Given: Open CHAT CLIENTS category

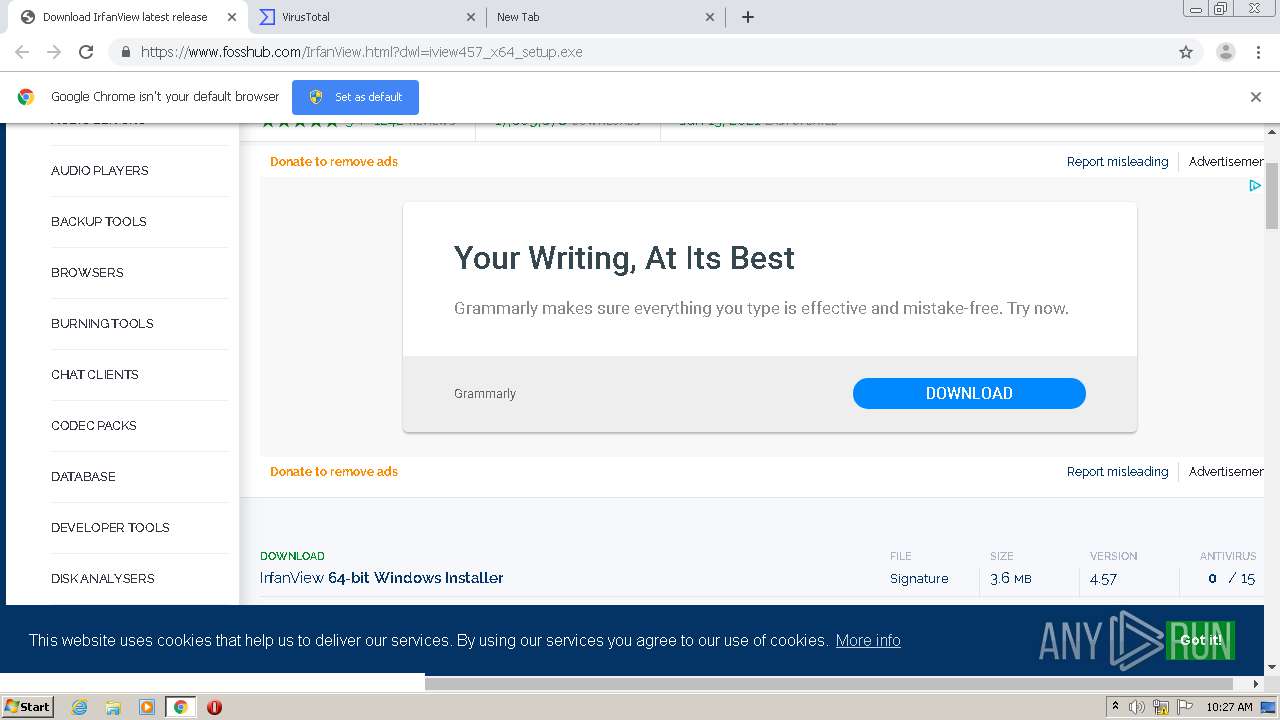Looking at the screenshot, I should 95,375.
